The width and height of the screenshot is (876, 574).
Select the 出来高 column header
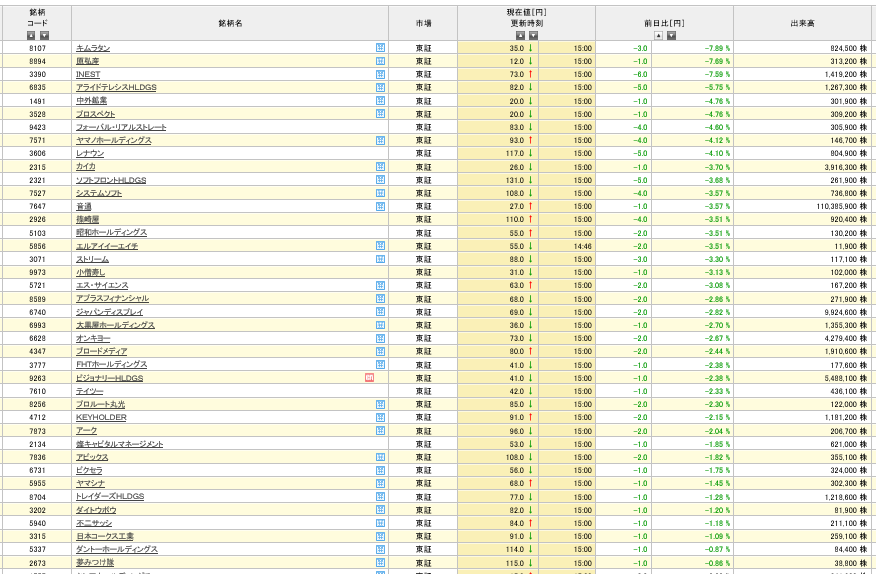(804, 23)
